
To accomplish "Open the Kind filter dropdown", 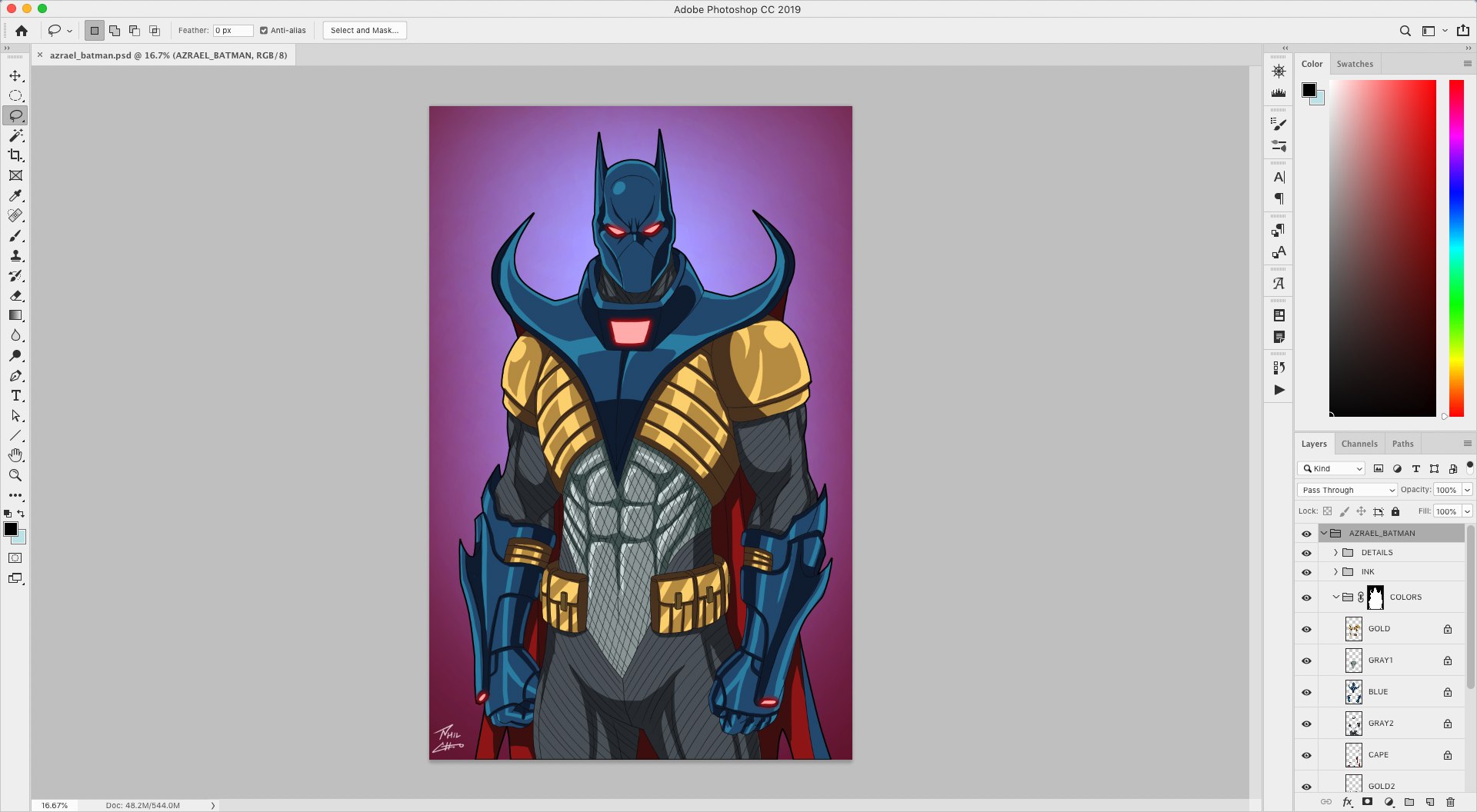I will coord(1332,468).
